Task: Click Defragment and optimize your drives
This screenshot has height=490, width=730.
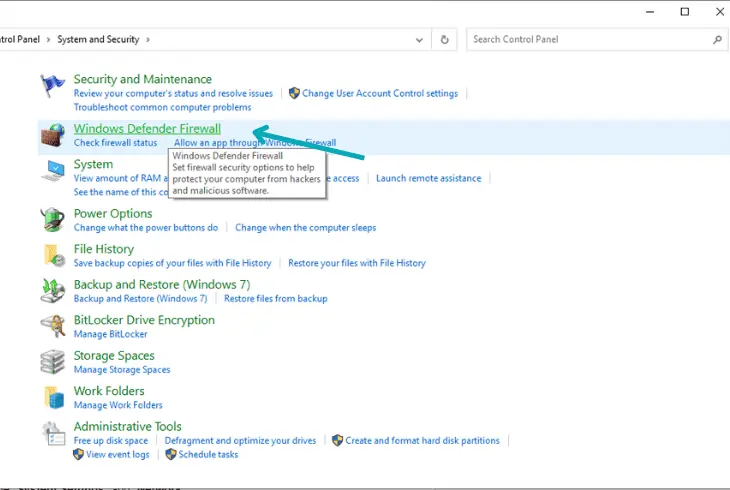Action: coord(240,440)
